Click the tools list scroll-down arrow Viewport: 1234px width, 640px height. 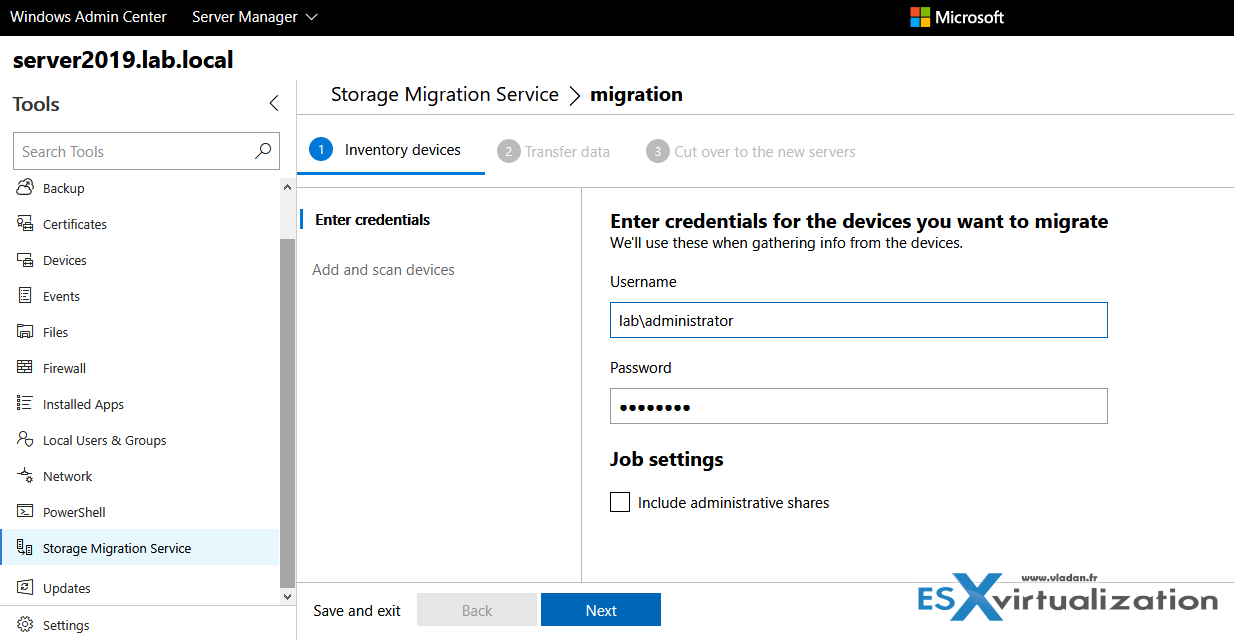pyautogui.click(x=289, y=595)
